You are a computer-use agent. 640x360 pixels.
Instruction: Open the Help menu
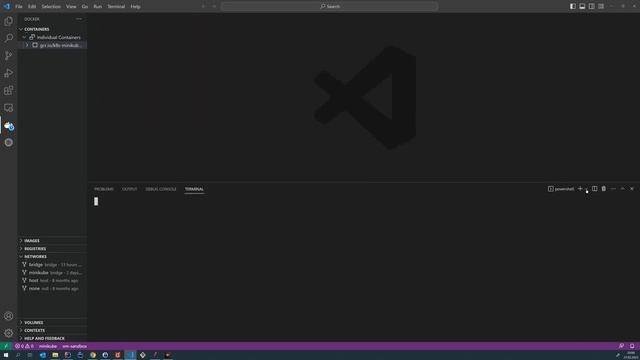pyautogui.click(x=135, y=7)
